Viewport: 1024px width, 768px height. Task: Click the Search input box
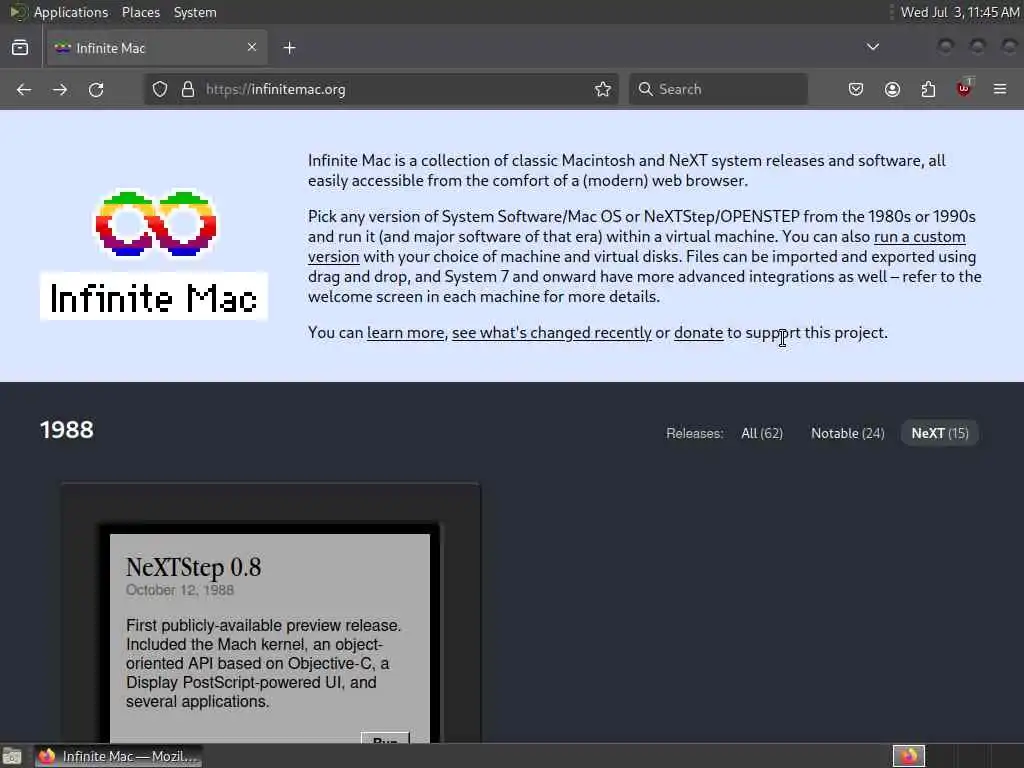(718, 89)
